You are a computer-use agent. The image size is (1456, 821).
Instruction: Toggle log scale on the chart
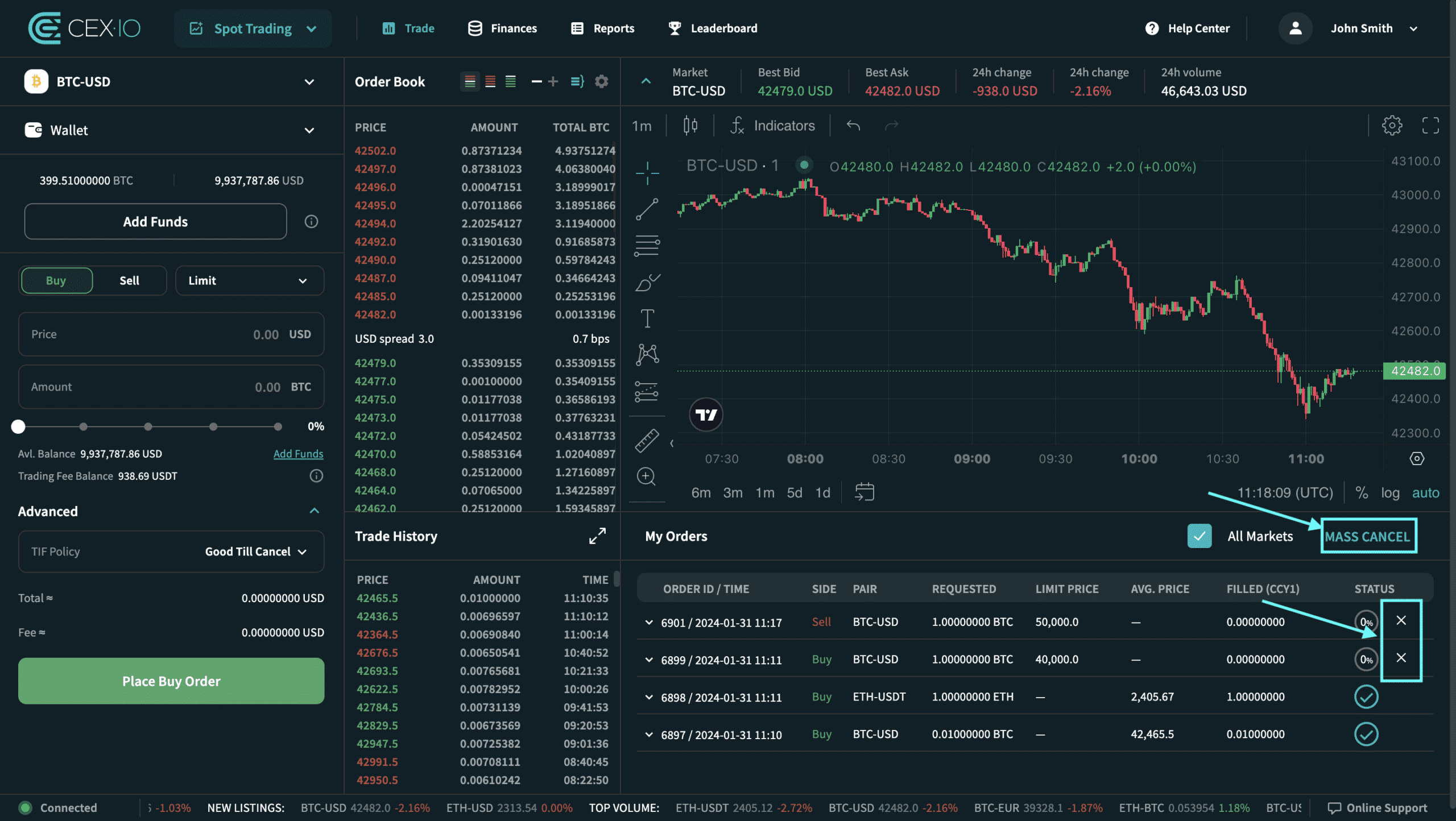[1390, 493]
